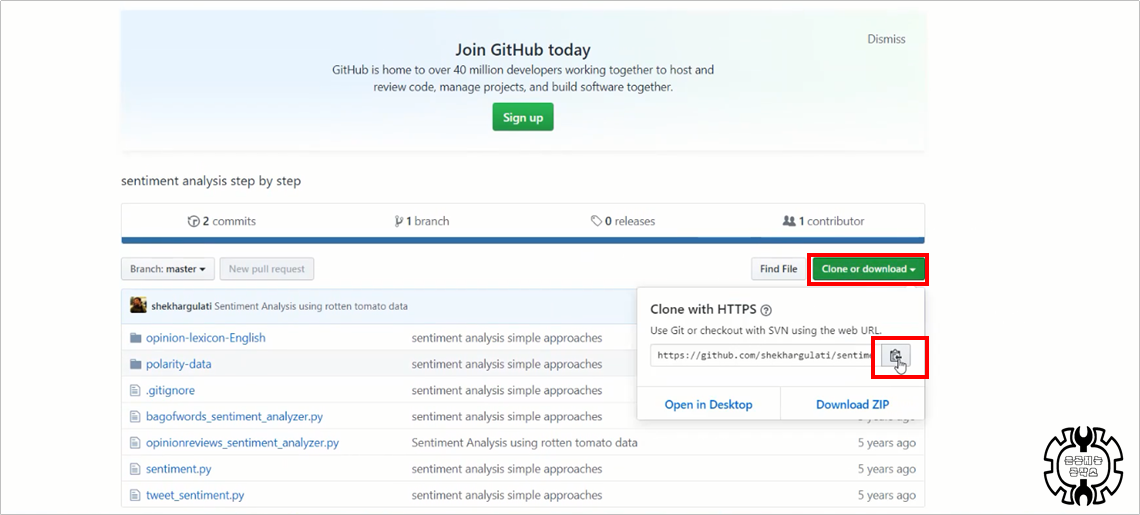Image resolution: width=1140 pixels, height=515 pixels.
Task: Click '5 years ago' in tweet_sentiment.py row
Action: (887, 495)
